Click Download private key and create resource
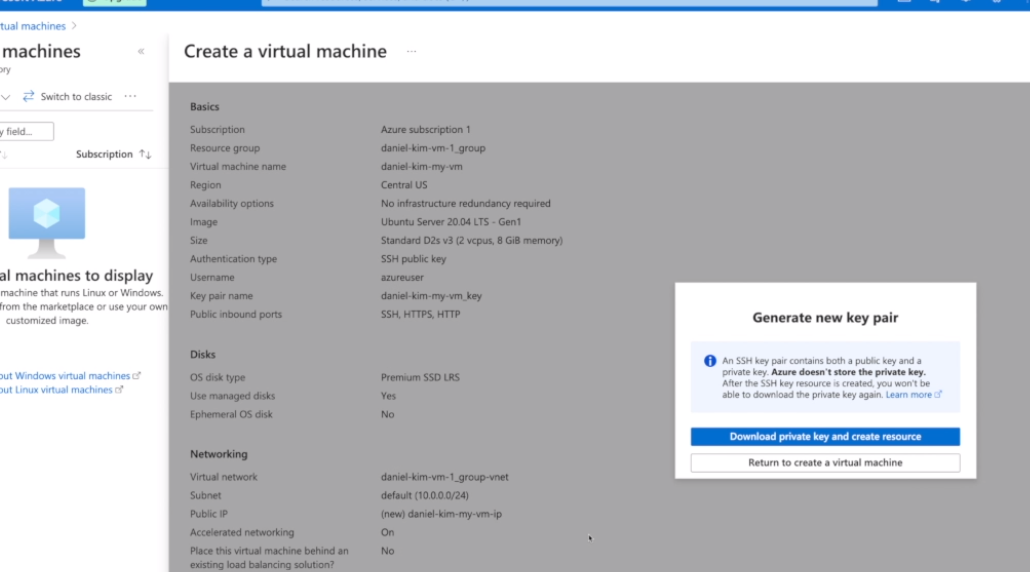Image resolution: width=1030 pixels, height=572 pixels. click(x=825, y=437)
